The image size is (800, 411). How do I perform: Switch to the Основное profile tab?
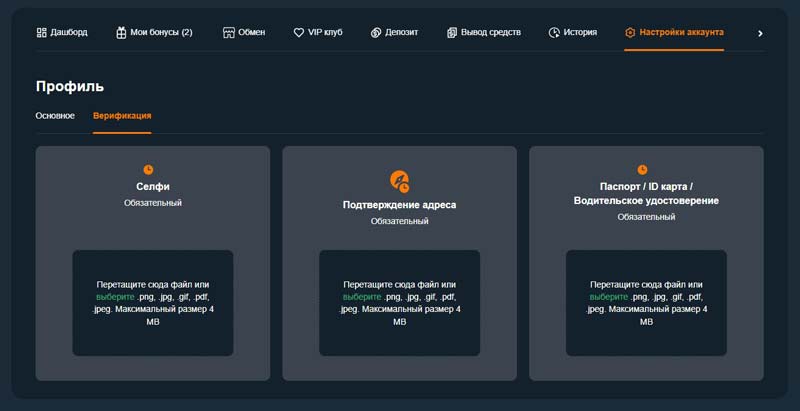(55, 116)
